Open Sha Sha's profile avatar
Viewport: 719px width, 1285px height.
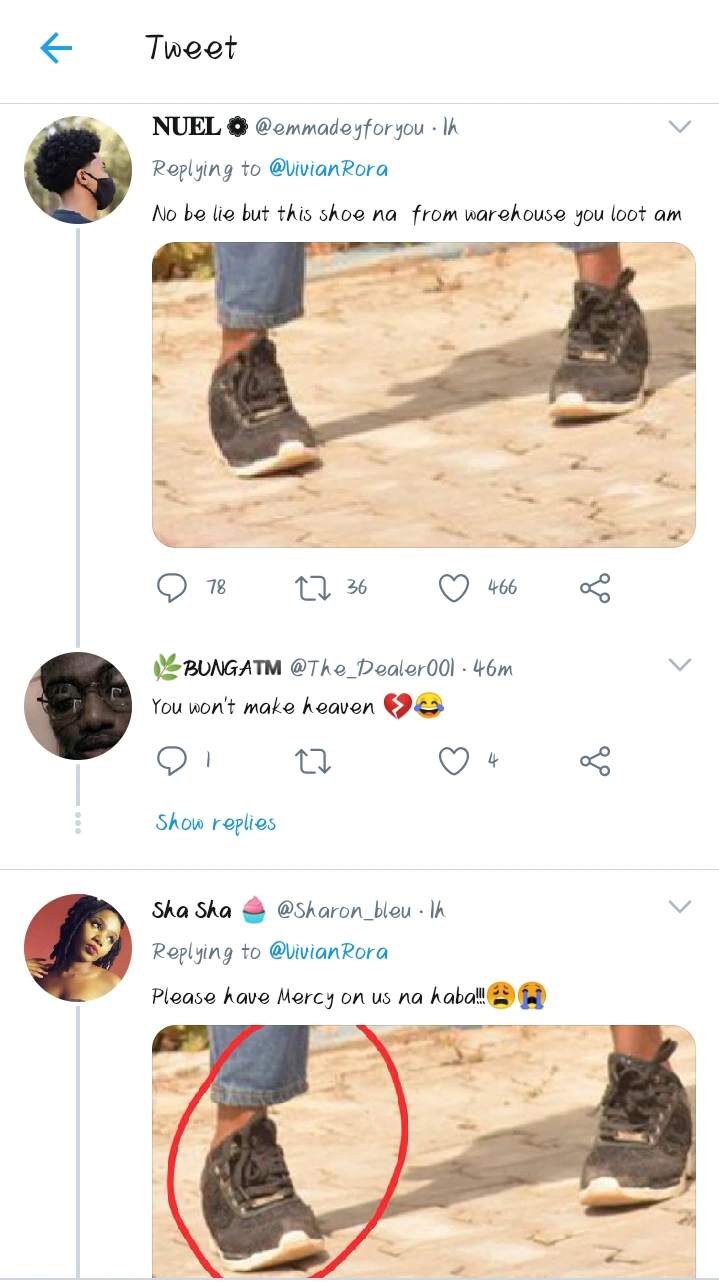coord(78,948)
